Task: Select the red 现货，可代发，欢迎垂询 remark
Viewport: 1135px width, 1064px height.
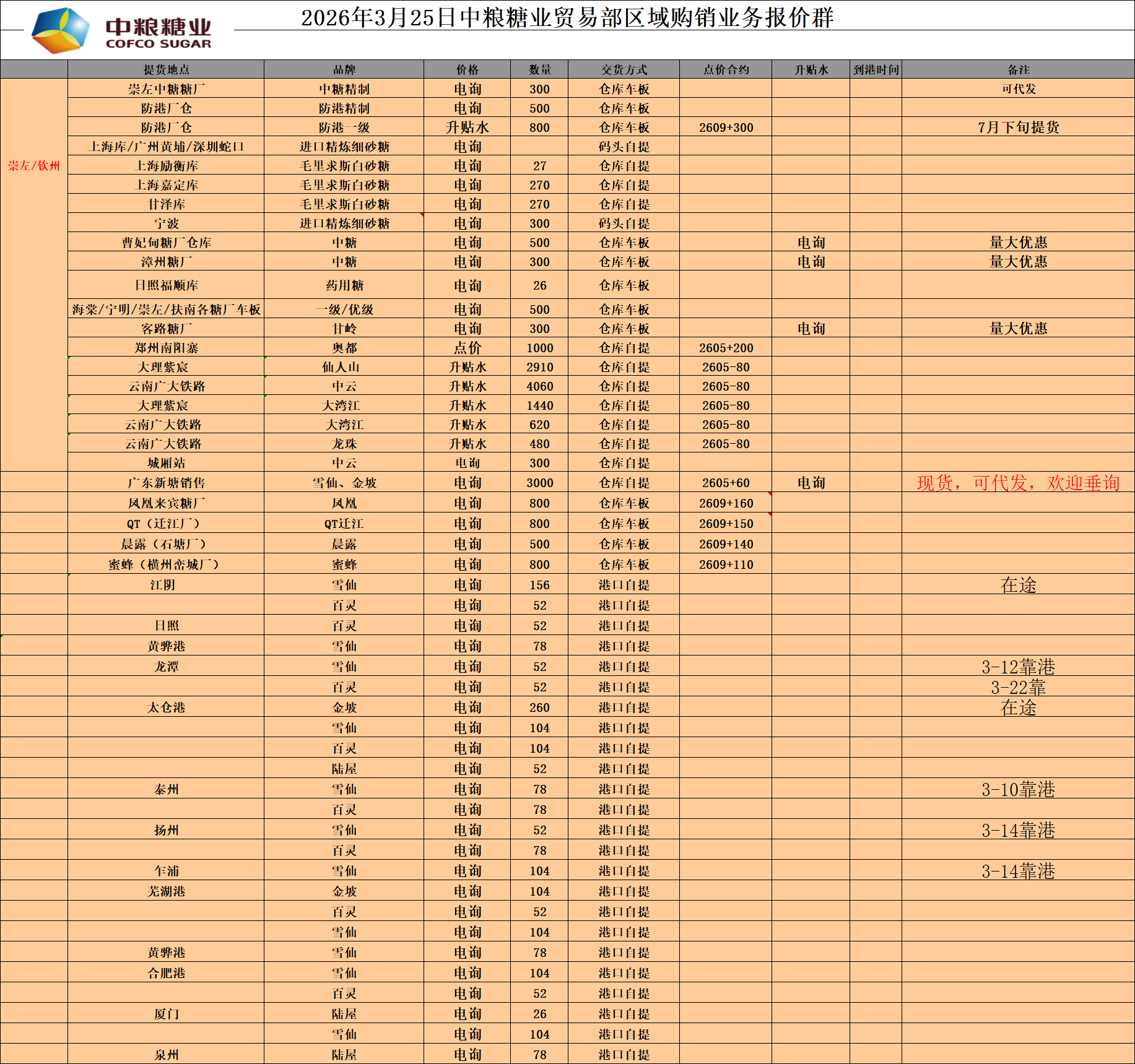Action: point(1018,482)
